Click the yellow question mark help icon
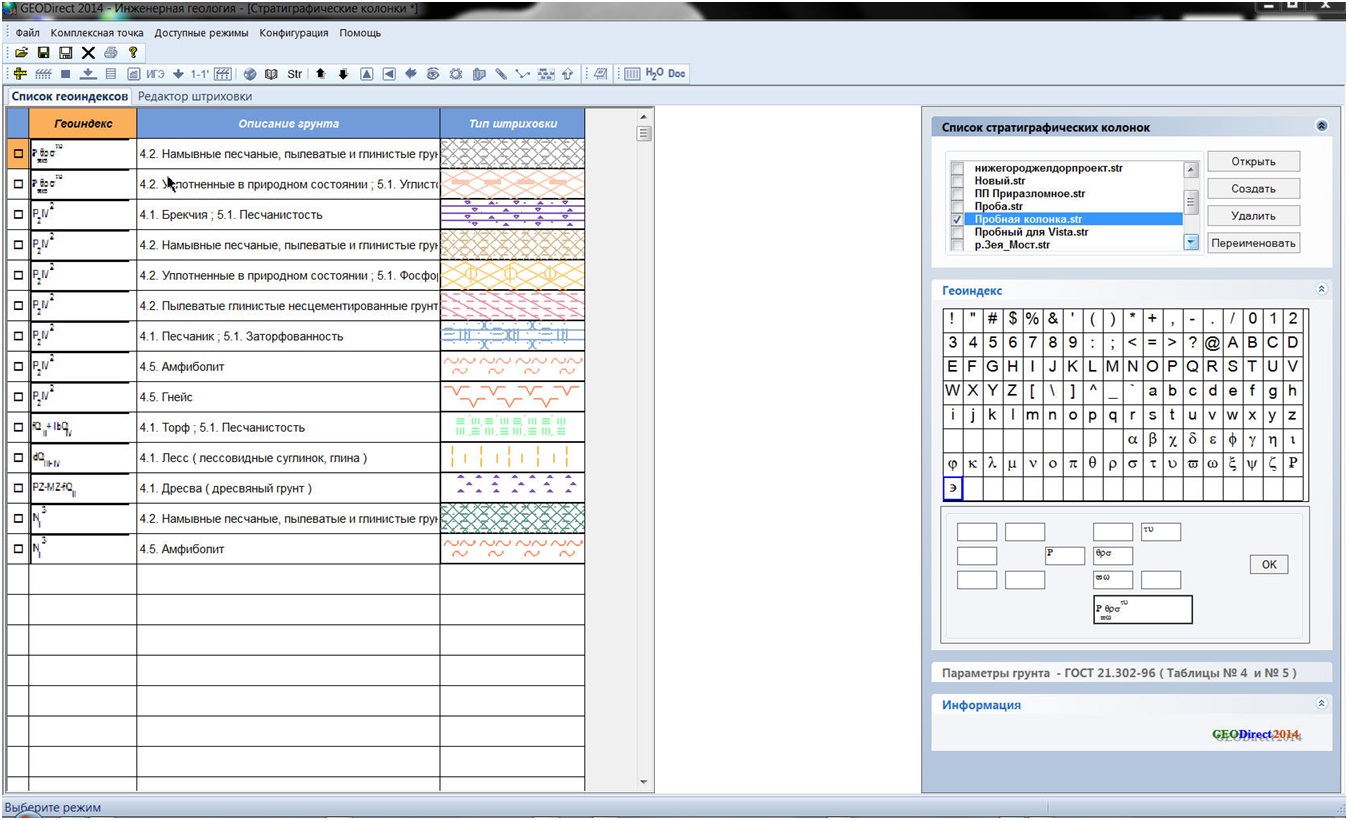Image resolution: width=1348 pixels, height=820 pixels. [x=133, y=52]
